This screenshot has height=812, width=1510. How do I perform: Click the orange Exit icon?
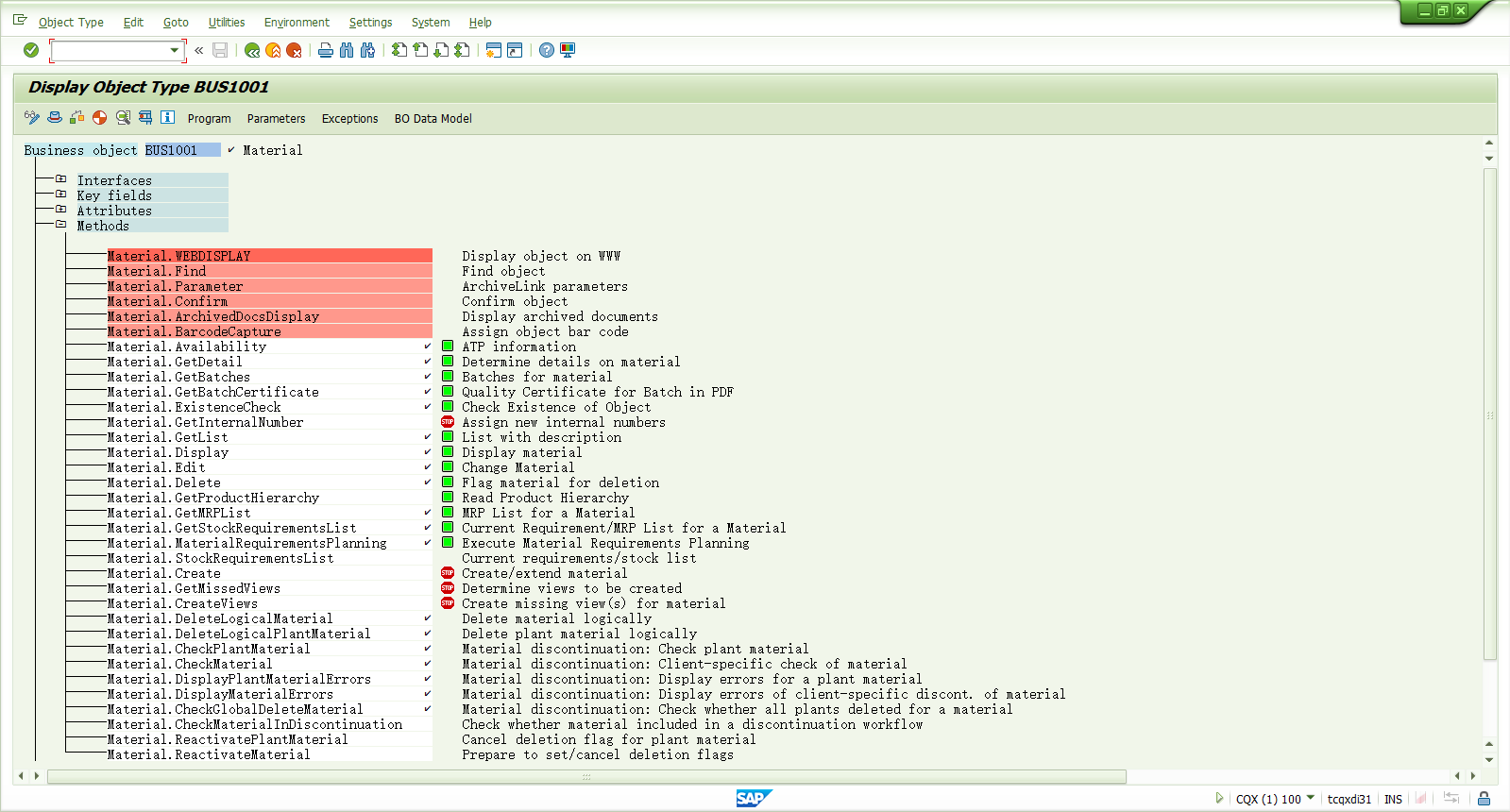click(x=273, y=50)
